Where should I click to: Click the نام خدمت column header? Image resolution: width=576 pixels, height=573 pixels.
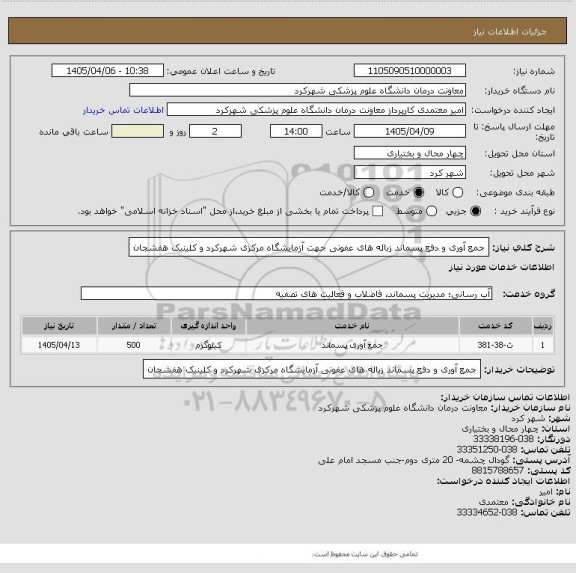(x=352, y=326)
